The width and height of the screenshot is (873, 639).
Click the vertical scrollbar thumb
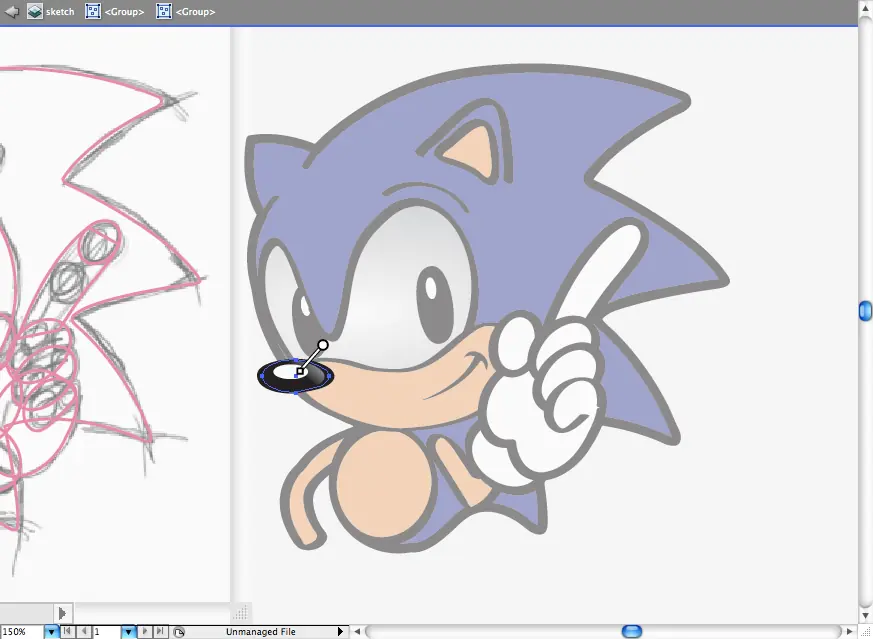[865, 311]
